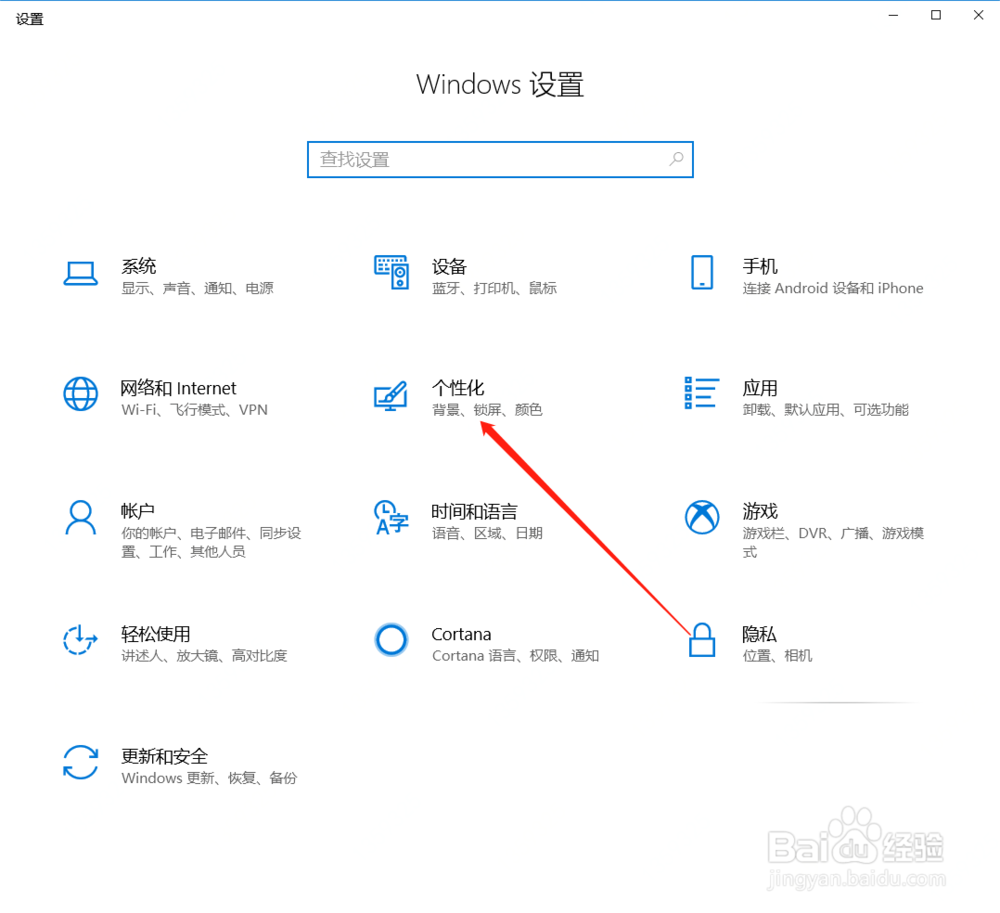Open 系统 via its text label

tap(137, 265)
